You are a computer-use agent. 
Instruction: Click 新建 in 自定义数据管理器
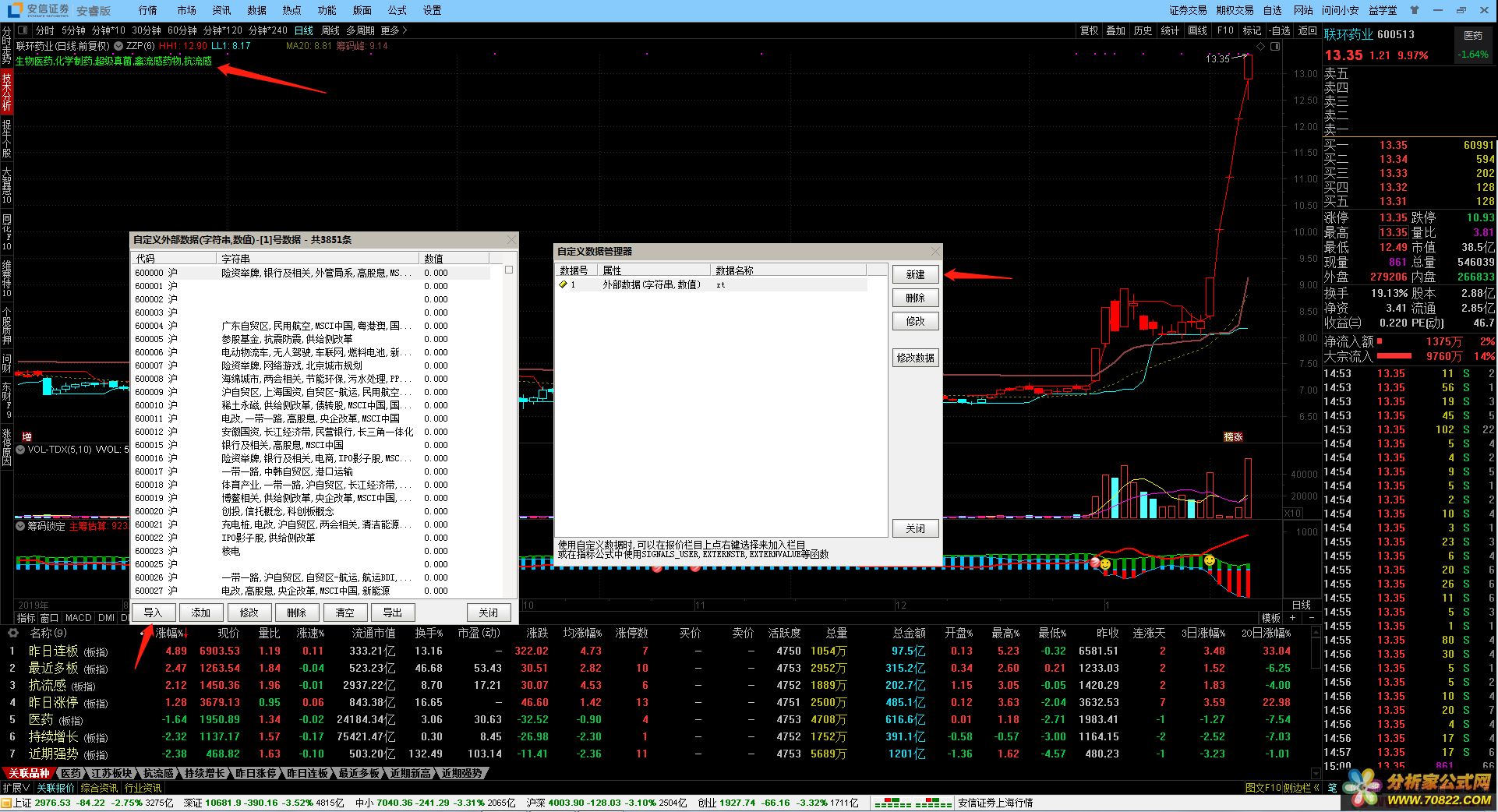(x=915, y=274)
